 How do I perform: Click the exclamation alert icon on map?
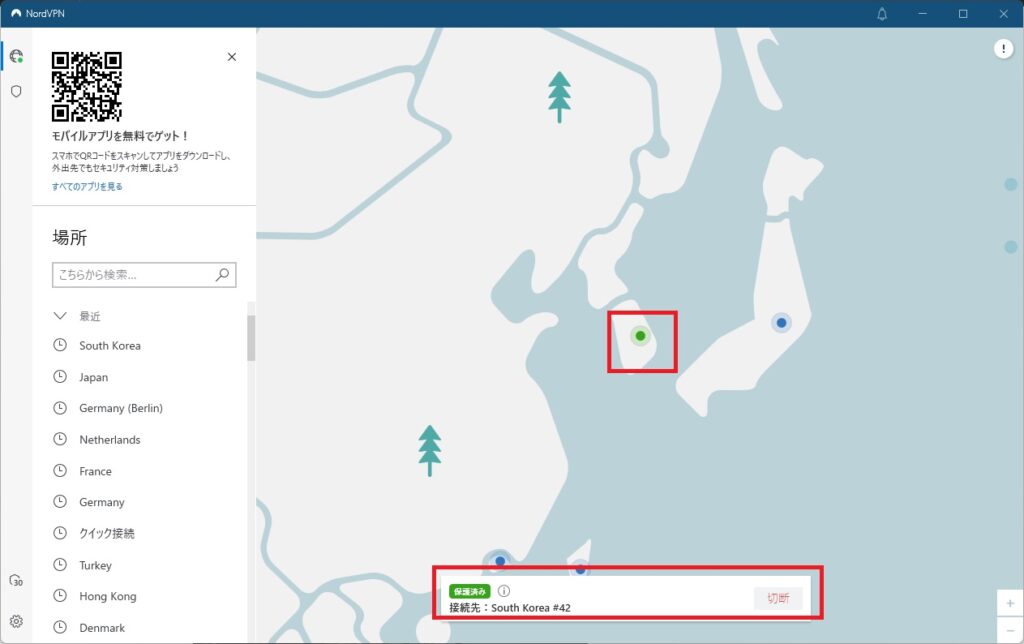(1003, 48)
